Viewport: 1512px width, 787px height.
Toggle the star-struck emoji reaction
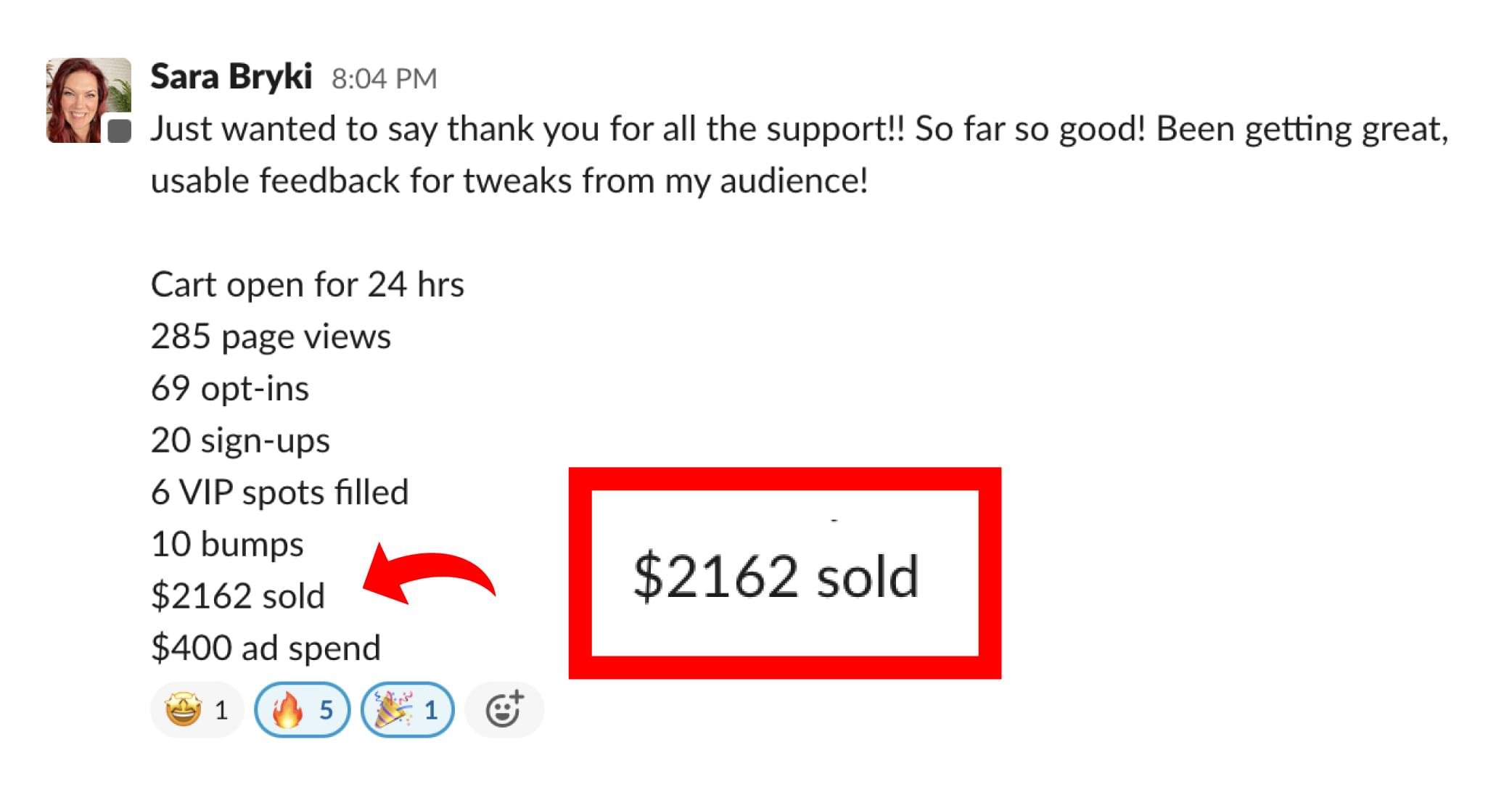(x=196, y=709)
